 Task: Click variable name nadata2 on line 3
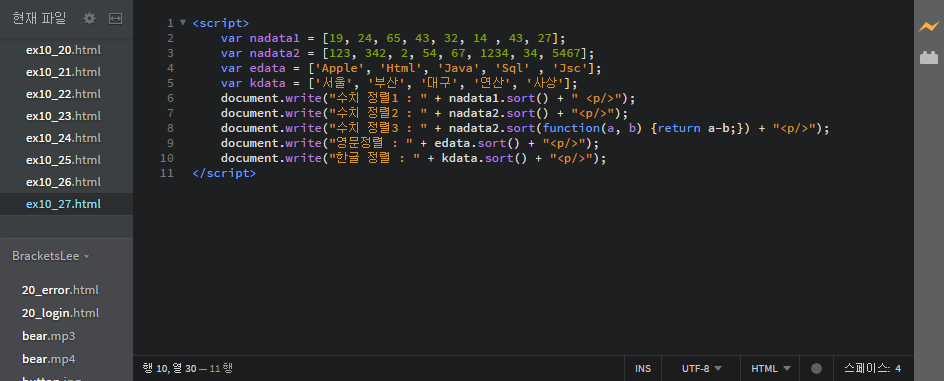[x=274, y=53]
